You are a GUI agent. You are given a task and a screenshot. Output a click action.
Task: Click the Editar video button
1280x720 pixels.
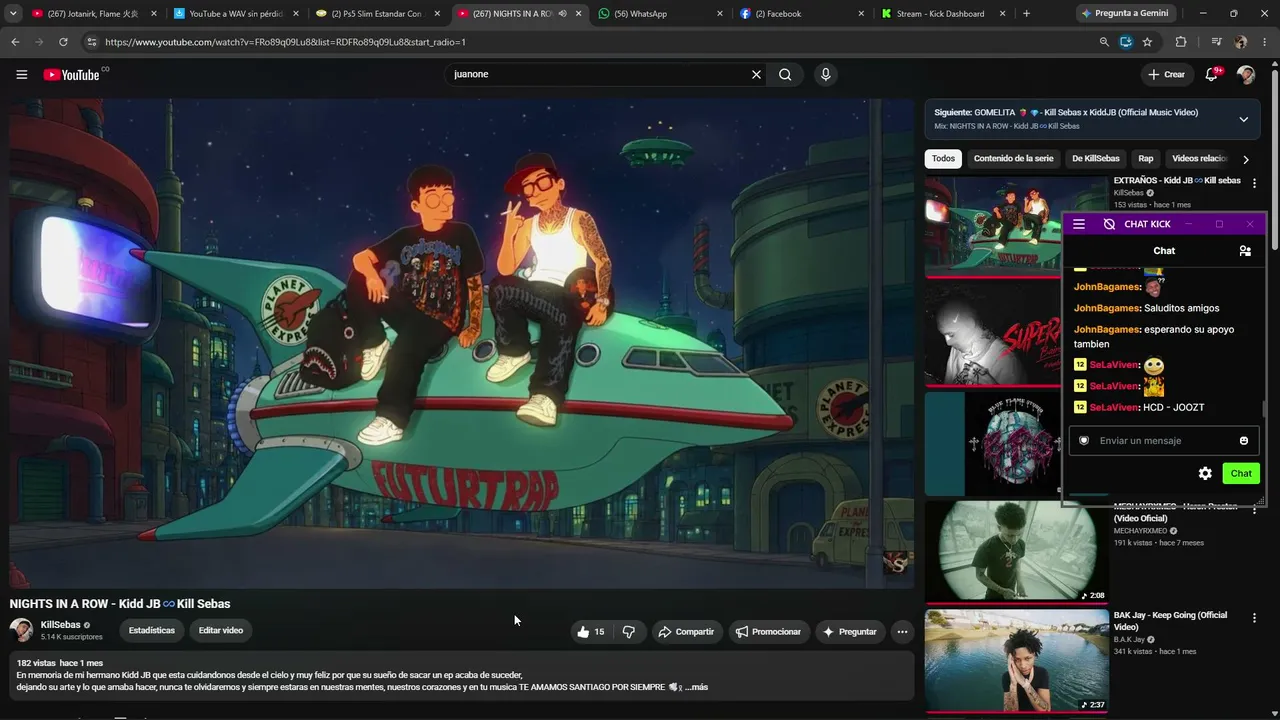pyautogui.click(x=221, y=631)
